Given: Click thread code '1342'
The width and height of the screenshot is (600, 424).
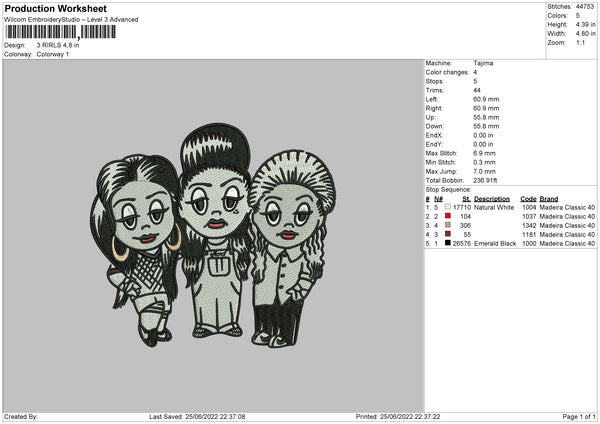Looking at the screenshot, I should [529, 225].
